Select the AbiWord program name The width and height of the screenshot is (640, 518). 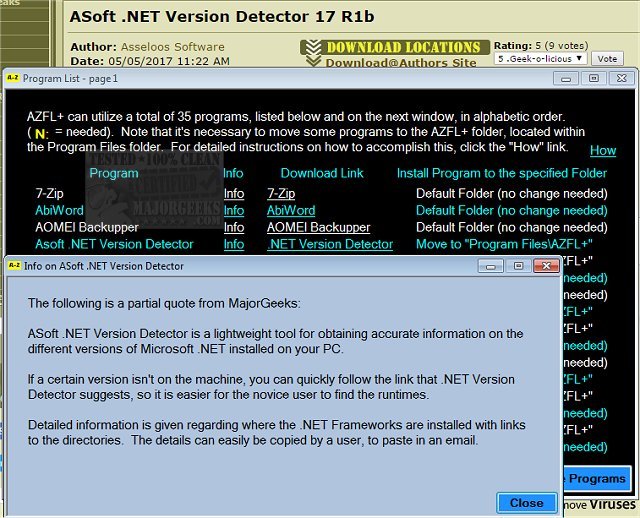point(60,210)
